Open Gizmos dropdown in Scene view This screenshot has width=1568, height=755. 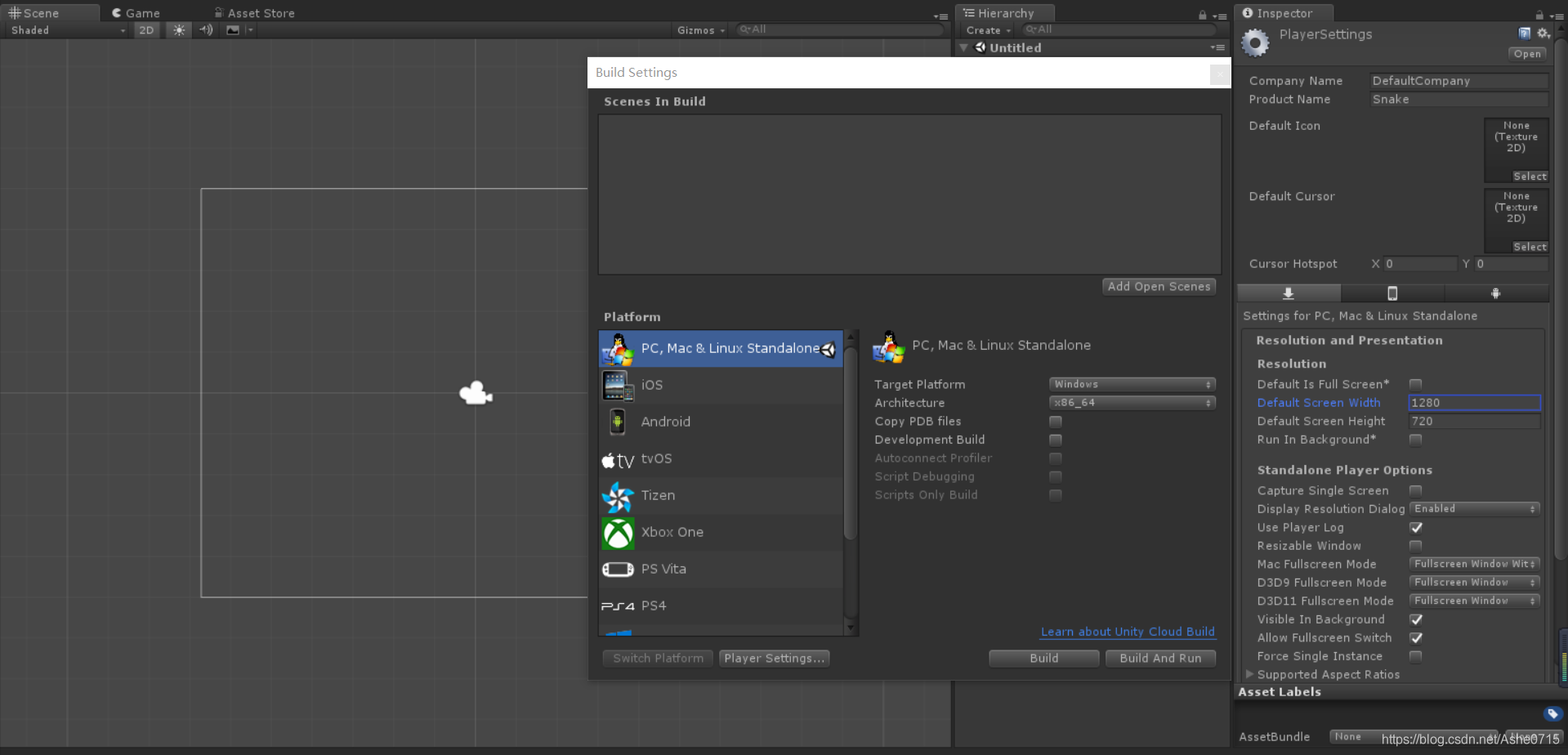click(700, 30)
